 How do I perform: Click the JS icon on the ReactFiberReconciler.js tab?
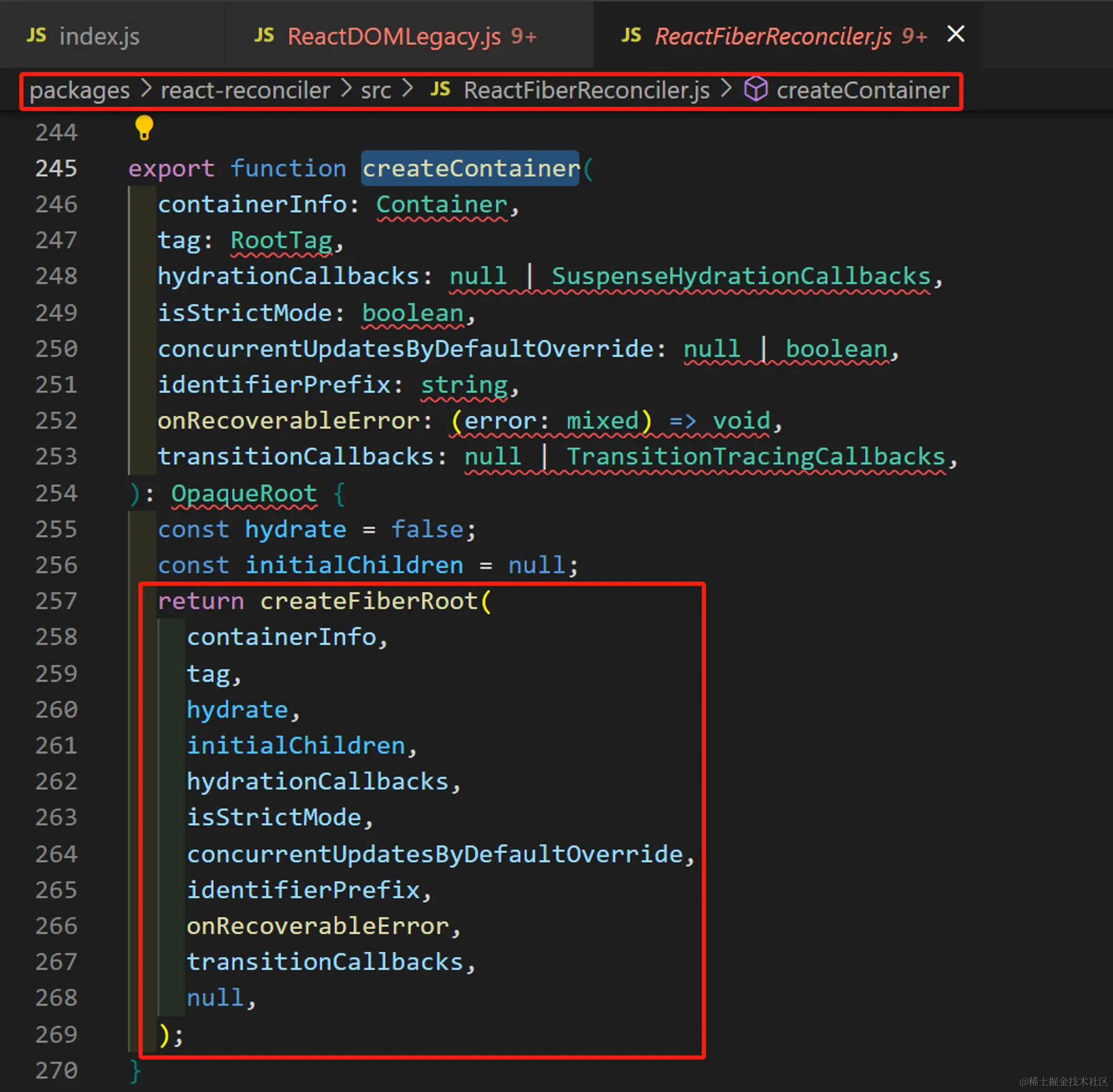(x=631, y=36)
